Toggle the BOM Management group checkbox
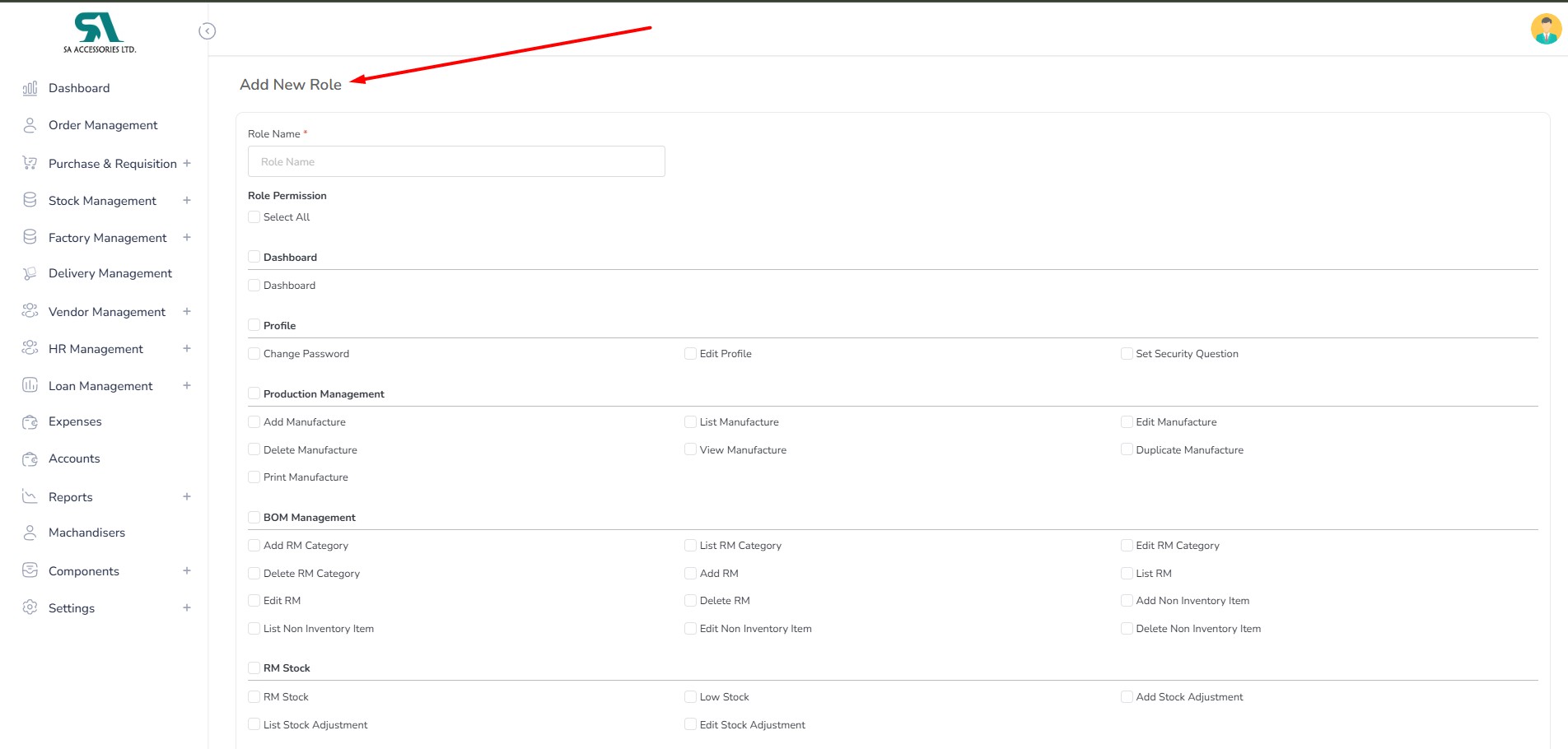1568x749 pixels. (254, 518)
